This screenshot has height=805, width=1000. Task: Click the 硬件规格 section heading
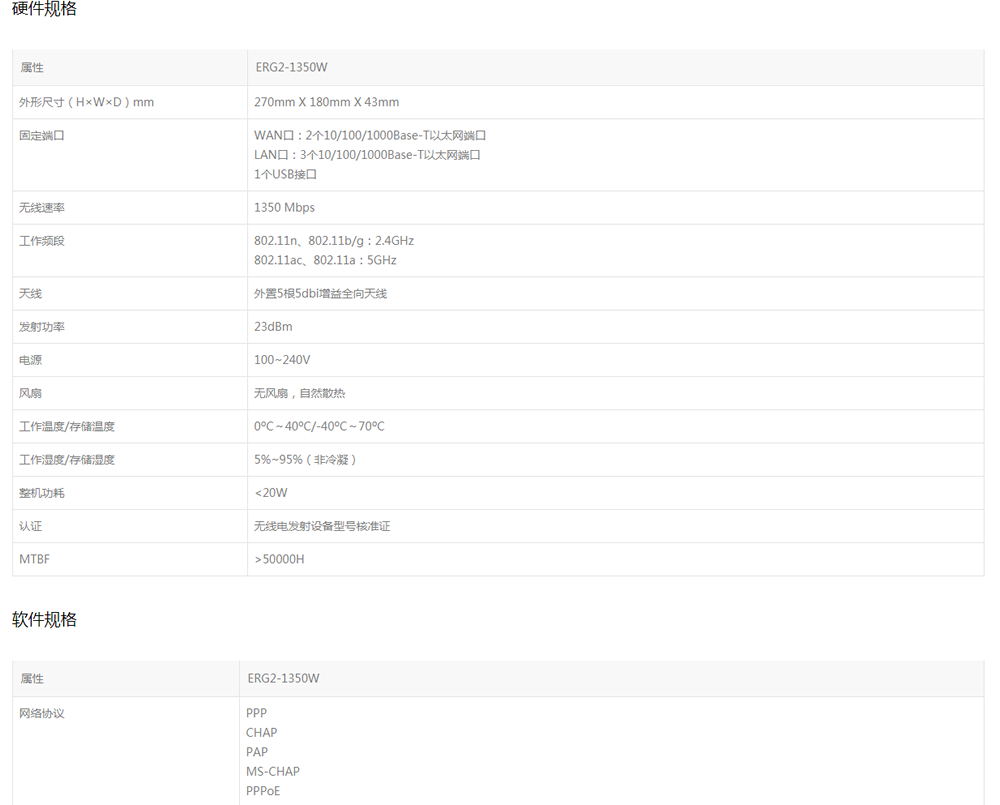click(44, 9)
